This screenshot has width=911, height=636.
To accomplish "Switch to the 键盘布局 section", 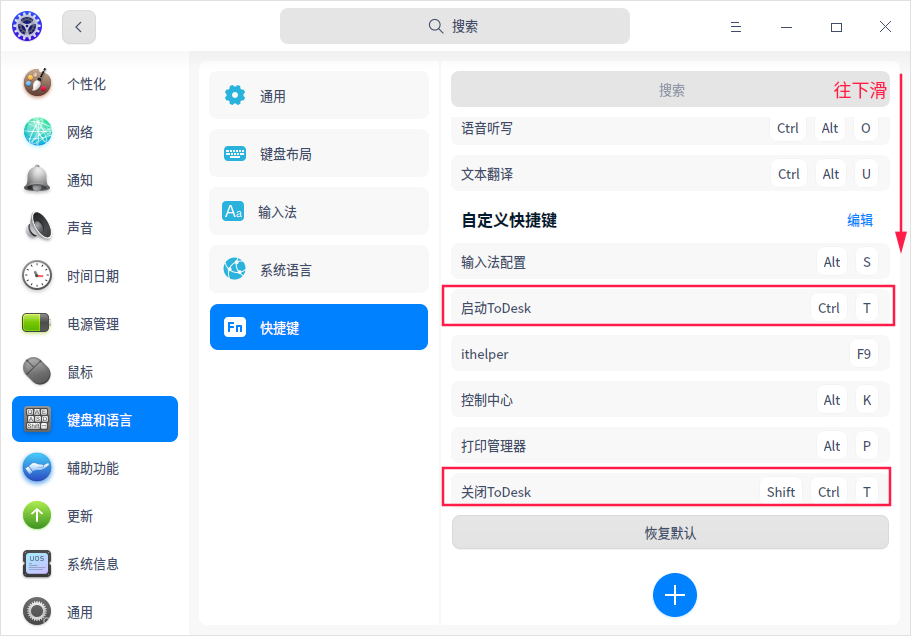I will pos(318,153).
